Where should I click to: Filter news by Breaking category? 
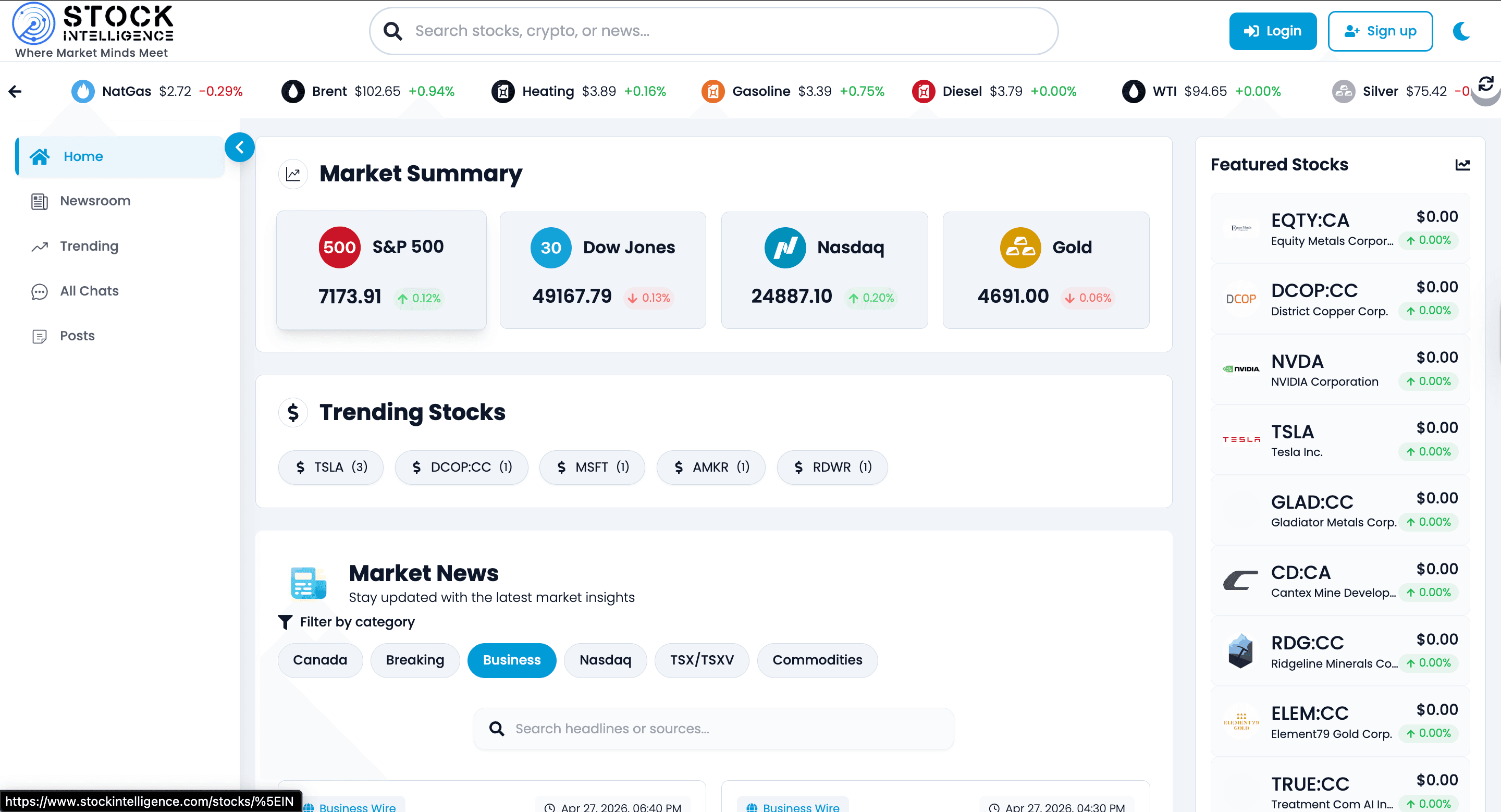[x=415, y=660]
